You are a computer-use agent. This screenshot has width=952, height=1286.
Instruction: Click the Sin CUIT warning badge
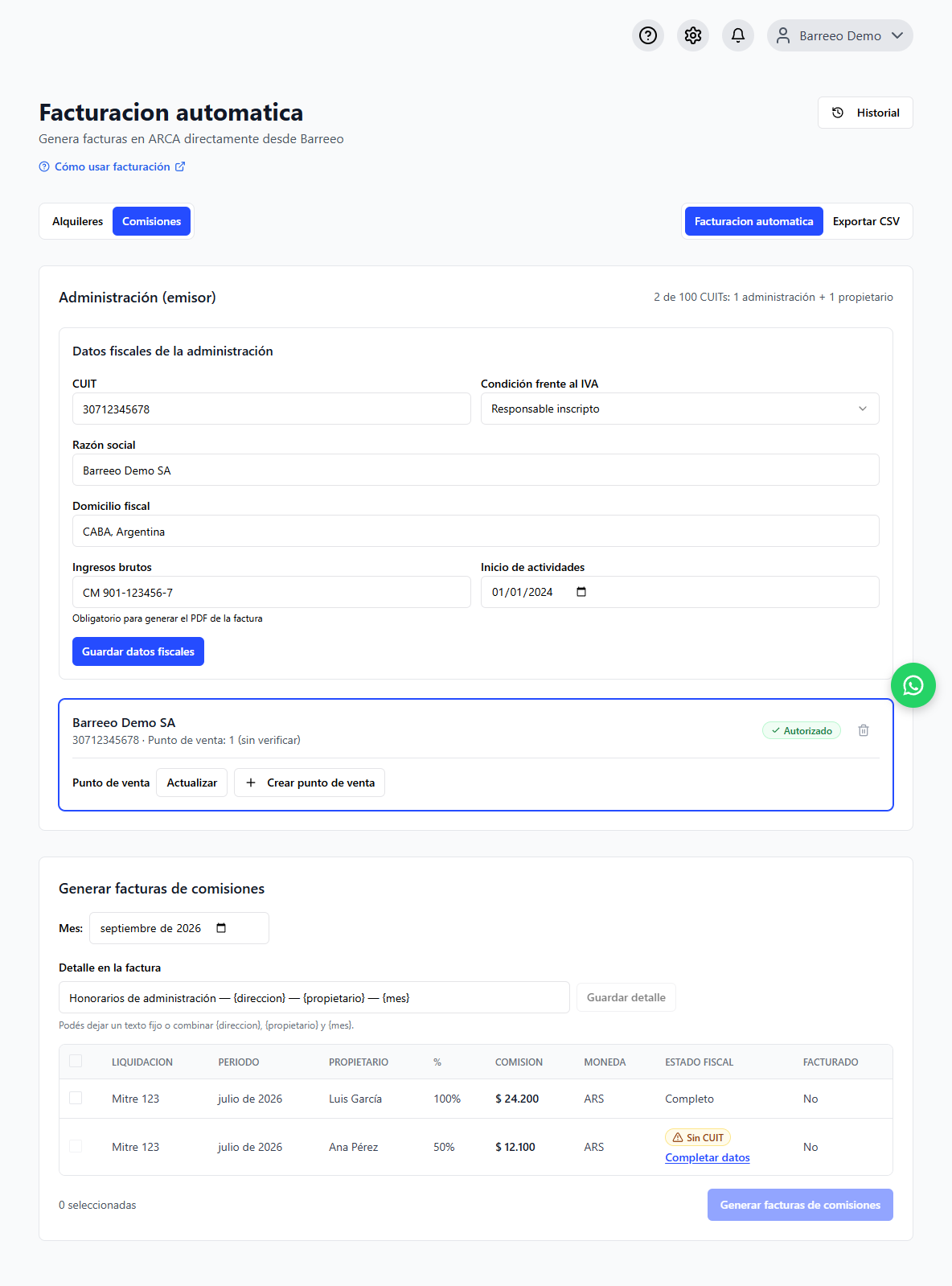698,1137
